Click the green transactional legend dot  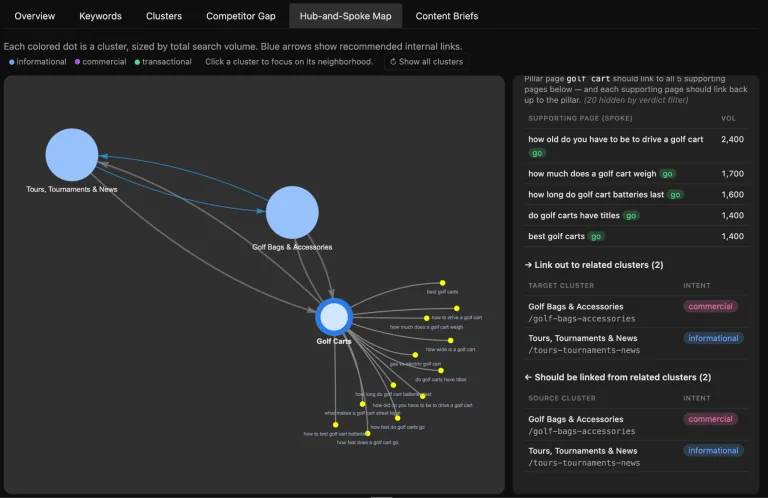tap(137, 62)
